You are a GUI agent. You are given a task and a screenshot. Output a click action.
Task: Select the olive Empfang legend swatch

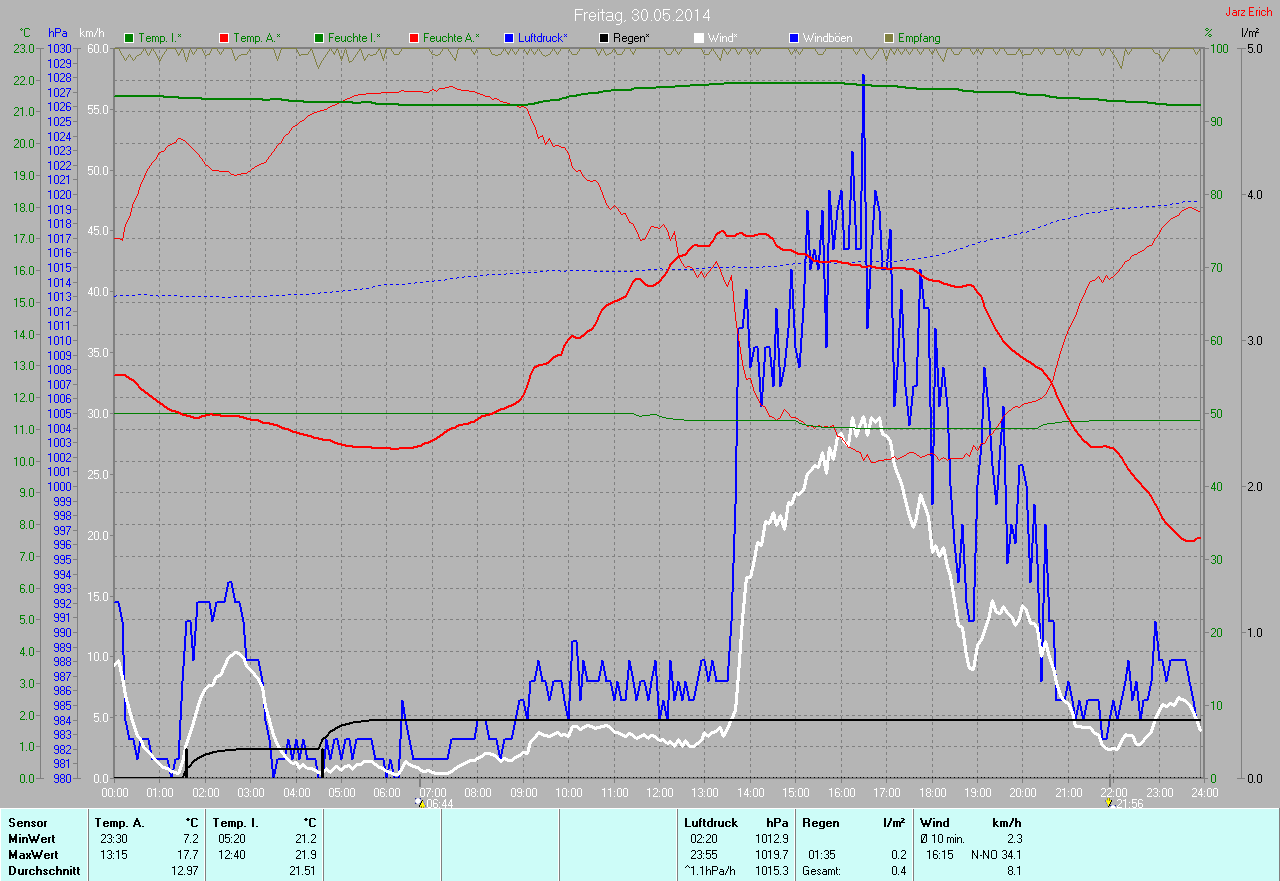tap(889, 38)
